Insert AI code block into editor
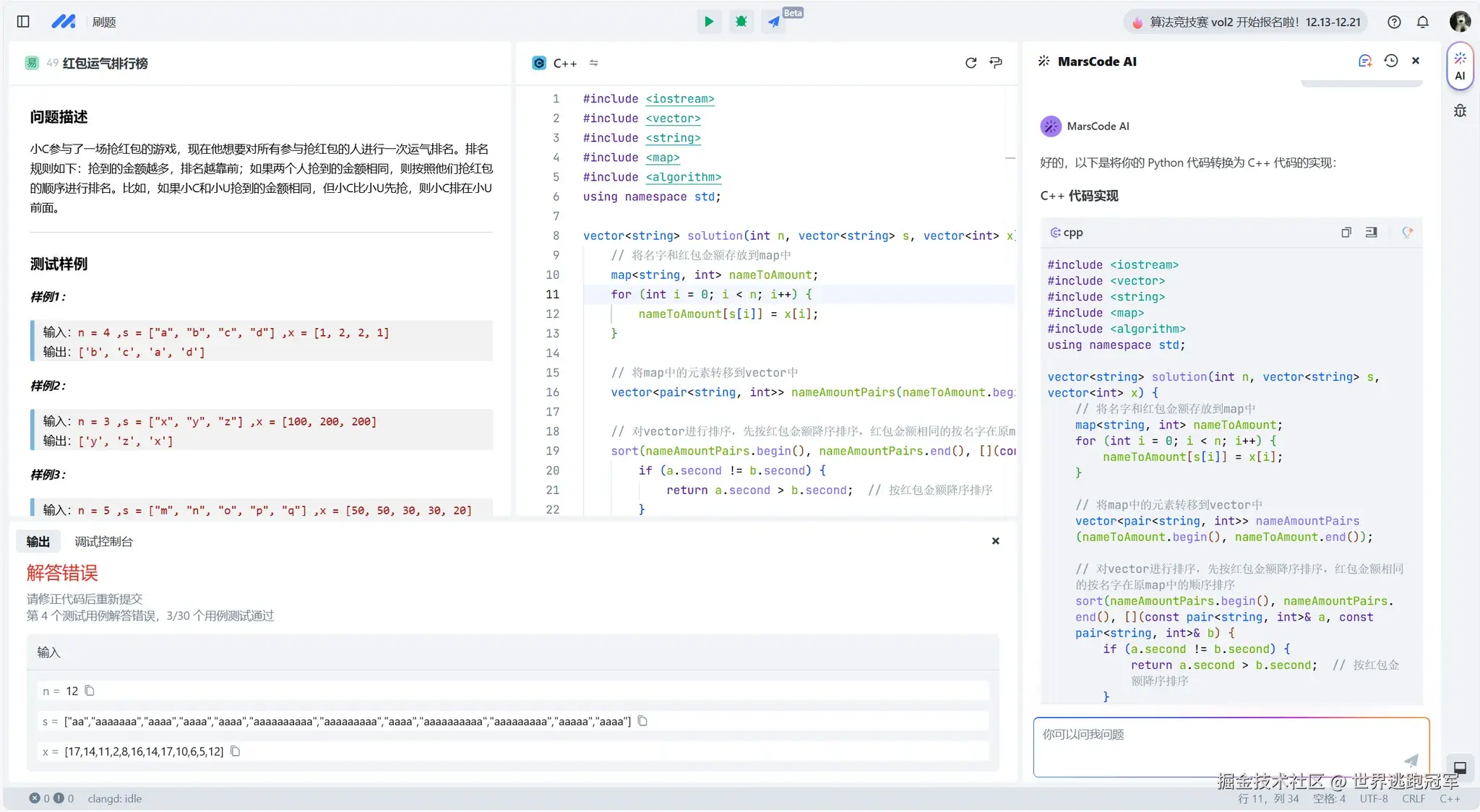 [1371, 233]
